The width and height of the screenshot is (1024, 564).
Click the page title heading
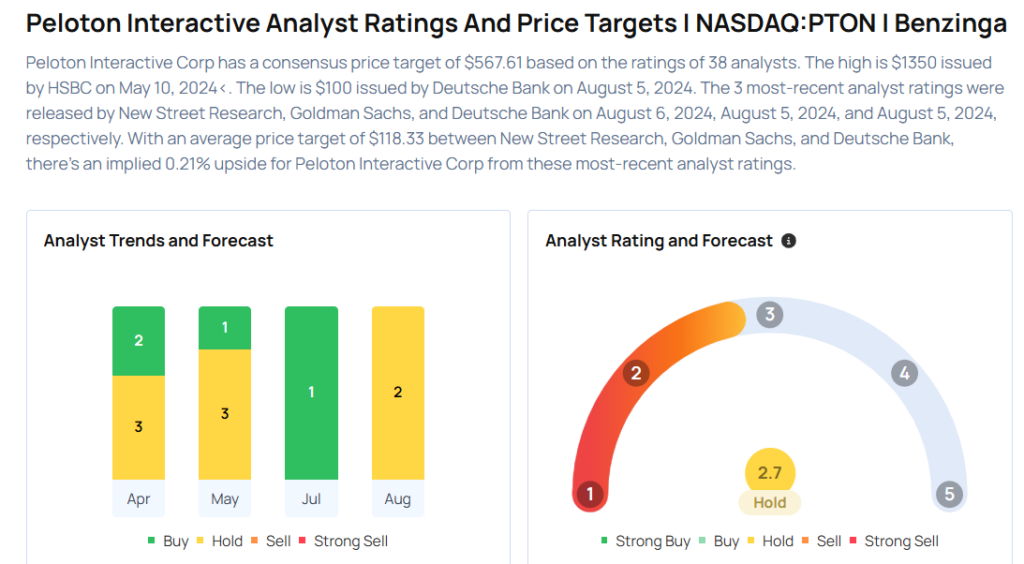click(516, 23)
